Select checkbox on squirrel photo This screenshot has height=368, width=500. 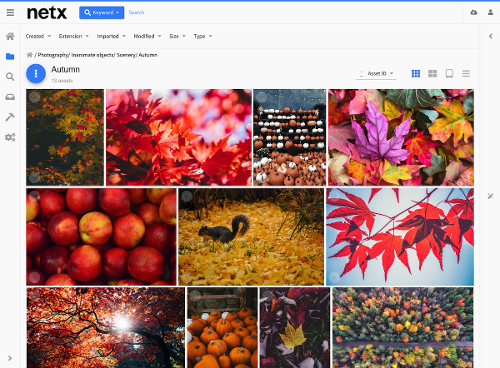coord(186,196)
